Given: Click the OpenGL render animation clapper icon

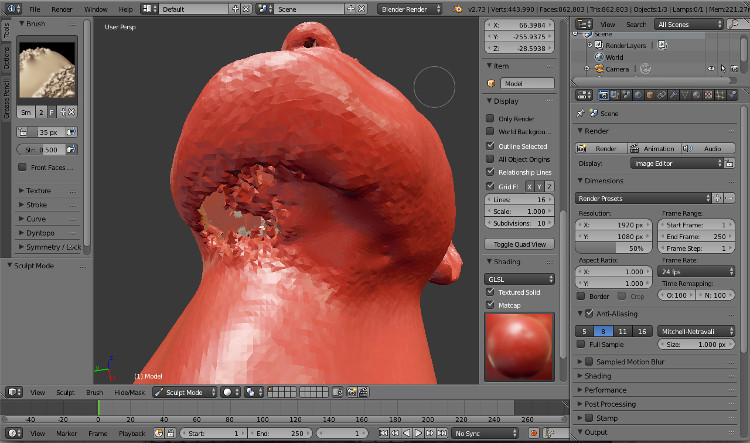Looking at the screenshot, I should click(x=363, y=392).
